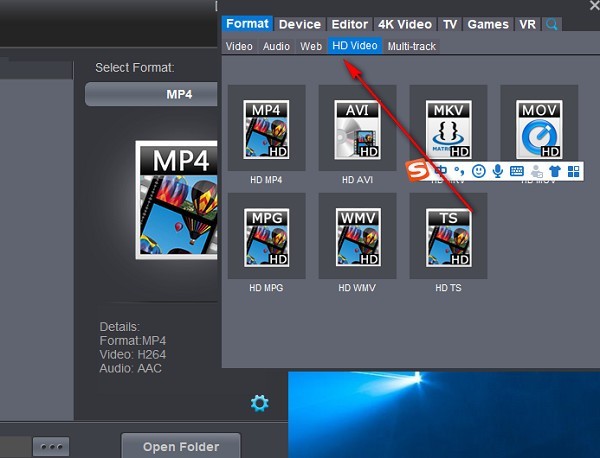Open the 4K Video tab
Image resolution: width=600 pixels, height=458 pixels.
(x=405, y=24)
